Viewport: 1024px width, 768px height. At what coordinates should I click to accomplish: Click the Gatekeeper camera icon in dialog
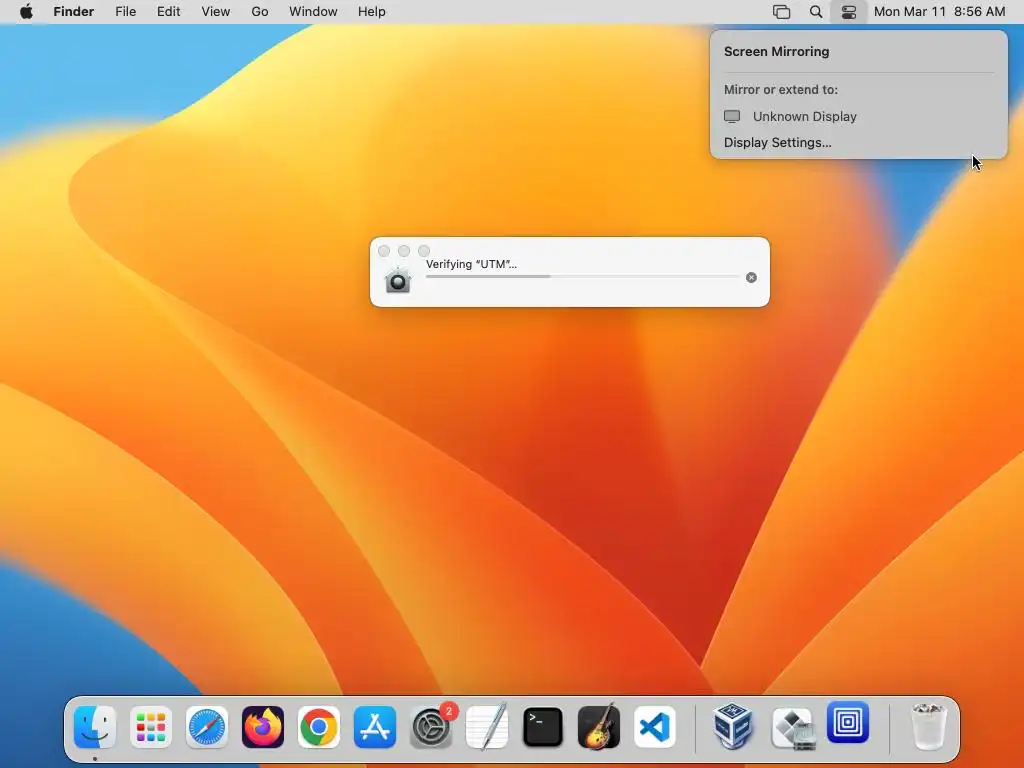[x=398, y=280]
